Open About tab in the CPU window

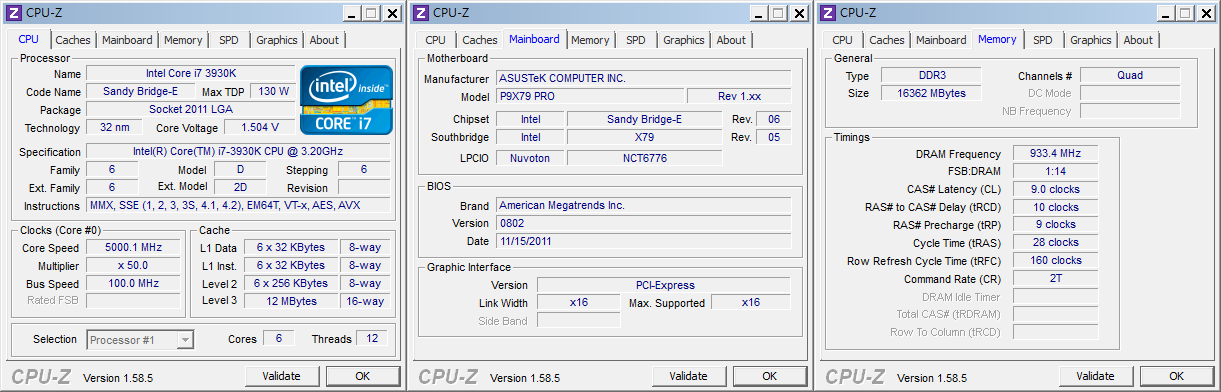(324, 40)
